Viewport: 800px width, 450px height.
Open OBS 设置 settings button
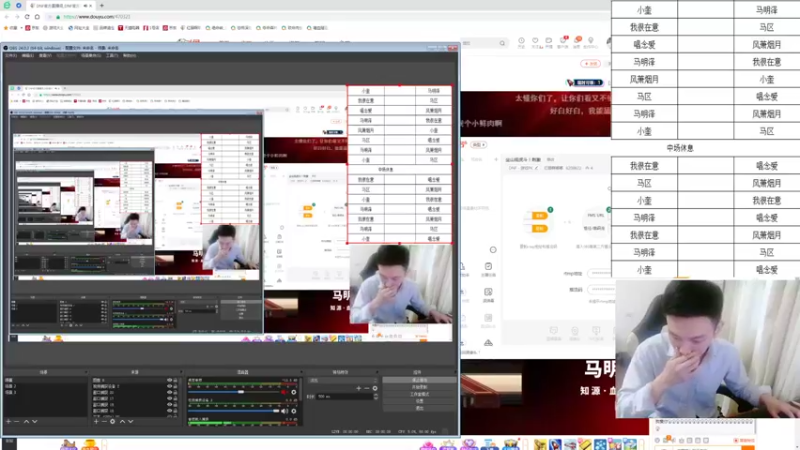coord(419,401)
